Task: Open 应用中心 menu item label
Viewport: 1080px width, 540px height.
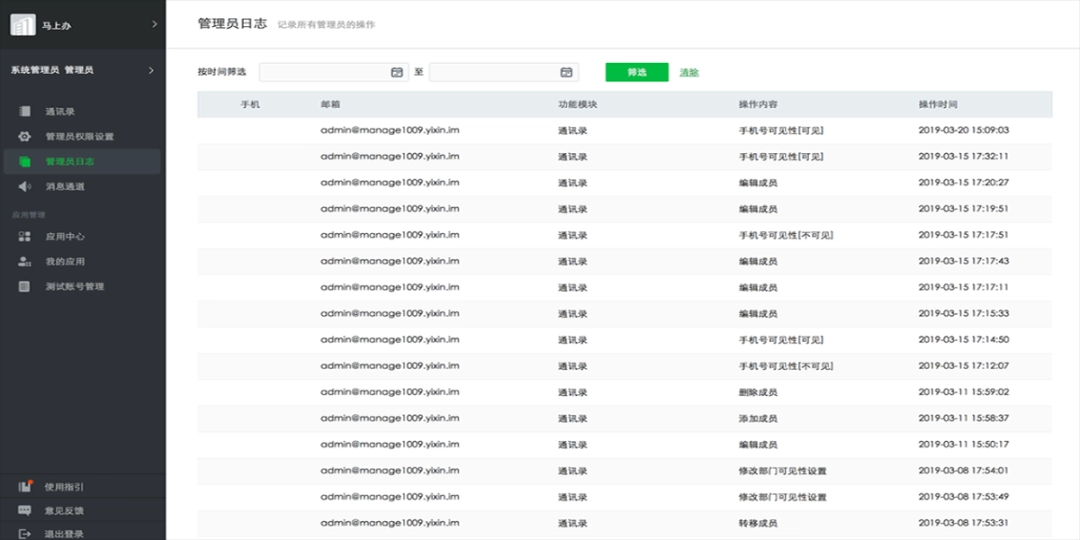Action: click(x=65, y=236)
